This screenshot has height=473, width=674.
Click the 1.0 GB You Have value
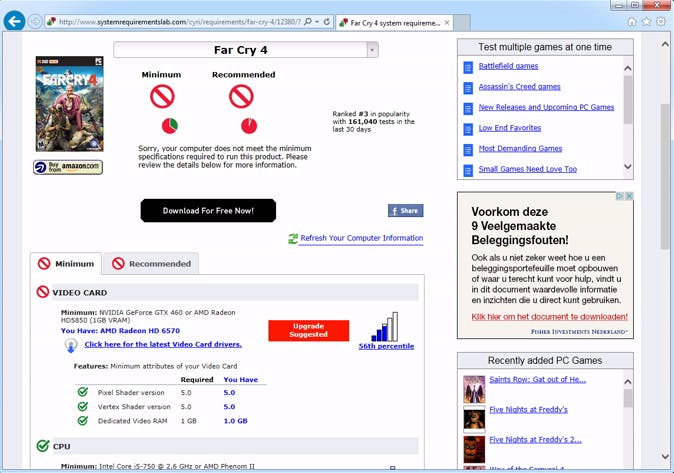point(235,421)
